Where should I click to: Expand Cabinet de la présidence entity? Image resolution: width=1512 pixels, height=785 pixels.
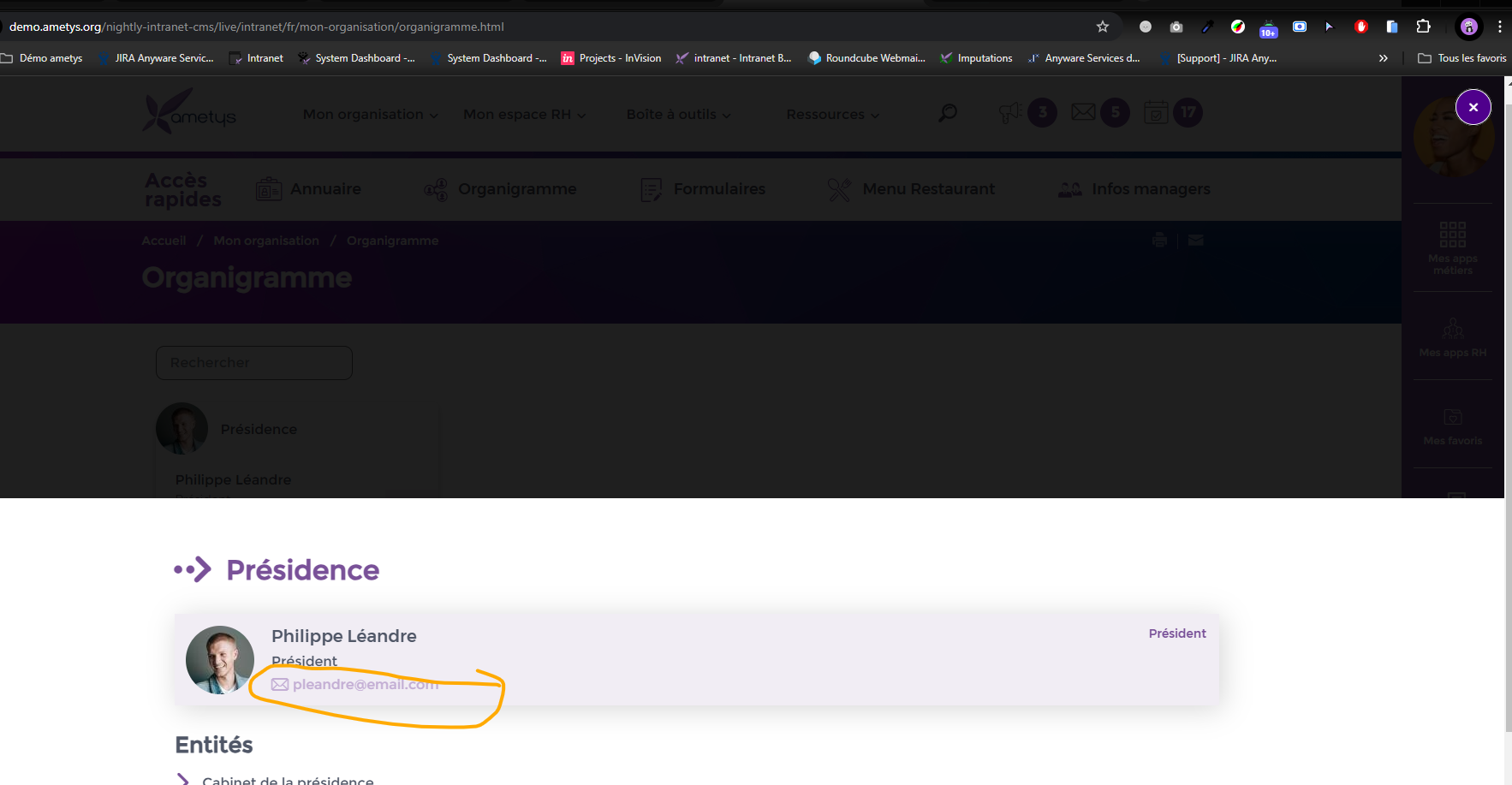(x=288, y=780)
